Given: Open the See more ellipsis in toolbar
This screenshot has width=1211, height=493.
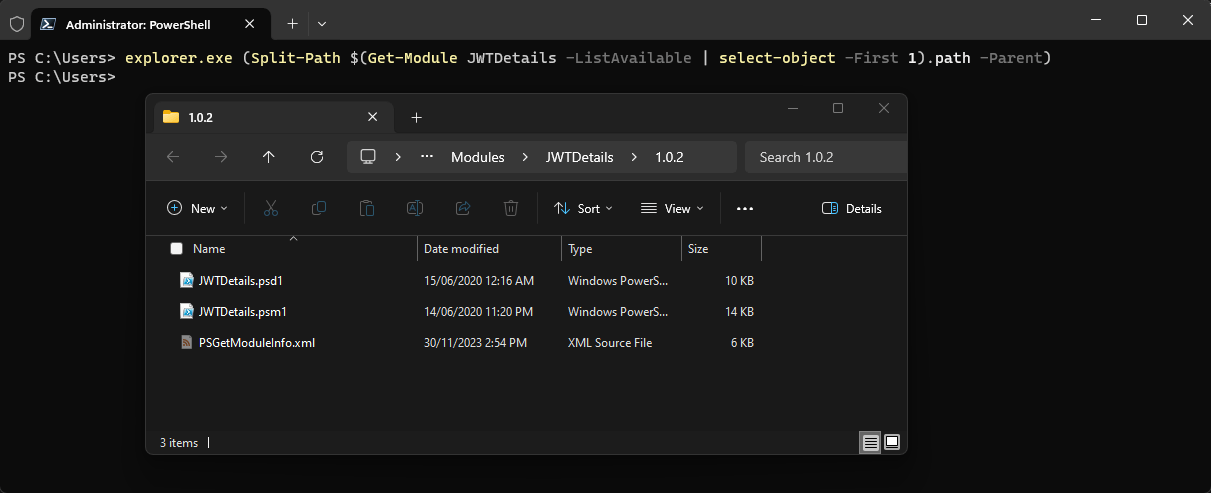Looking at the screenshot, I should coord(744,209).
